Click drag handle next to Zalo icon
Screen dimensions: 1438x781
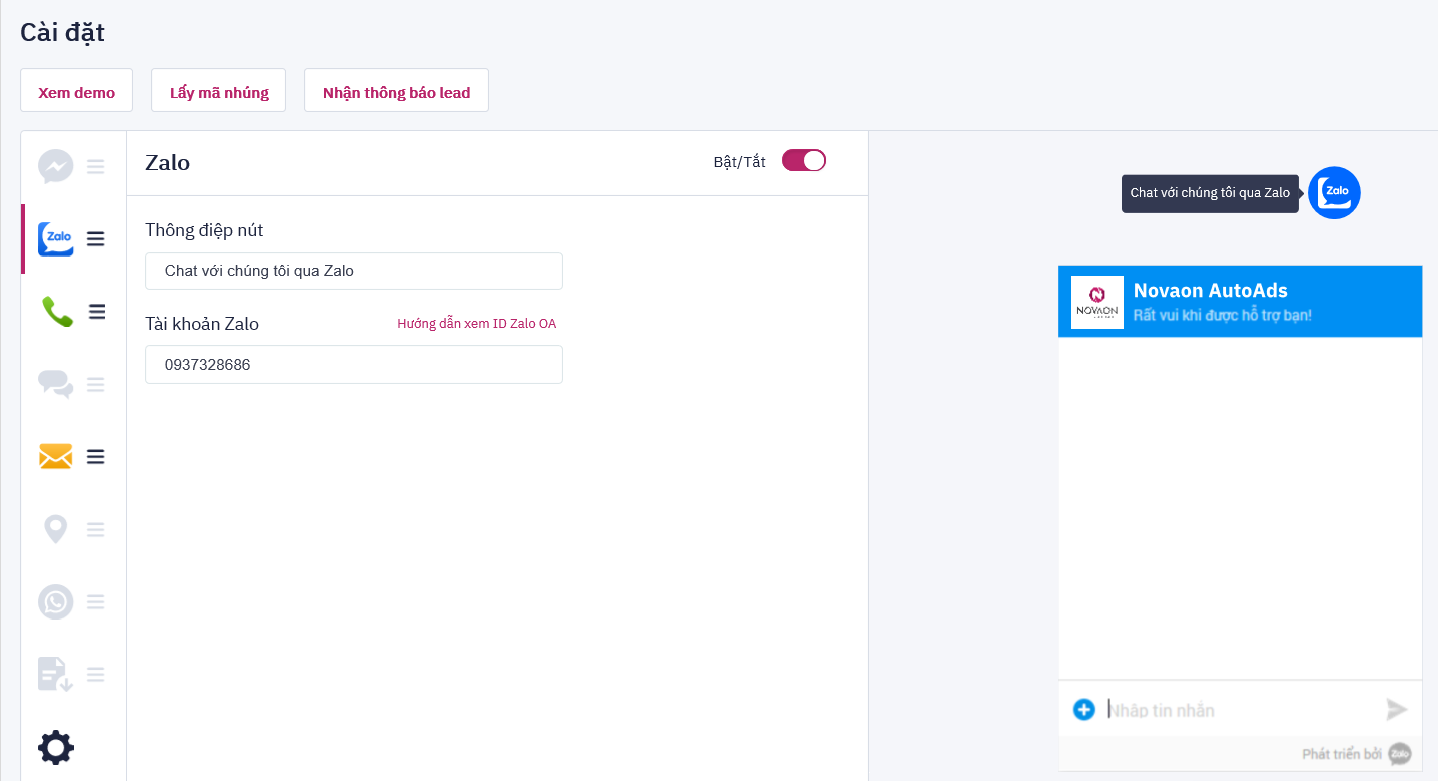(x=96, y=239)
